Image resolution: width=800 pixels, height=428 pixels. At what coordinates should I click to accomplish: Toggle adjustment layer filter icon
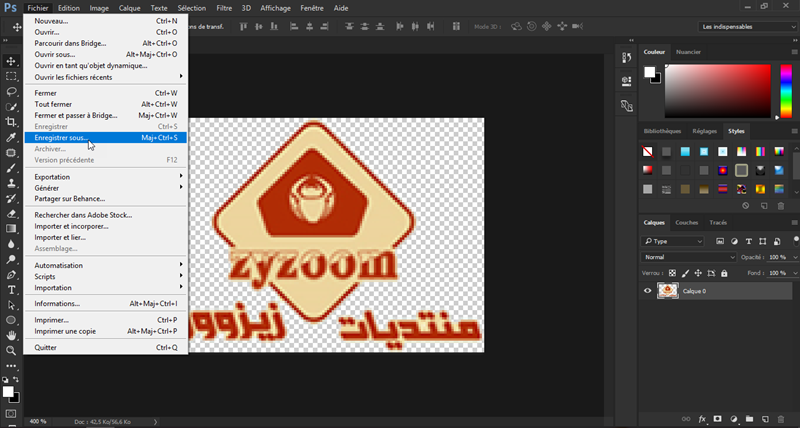[x=734, y=241]
